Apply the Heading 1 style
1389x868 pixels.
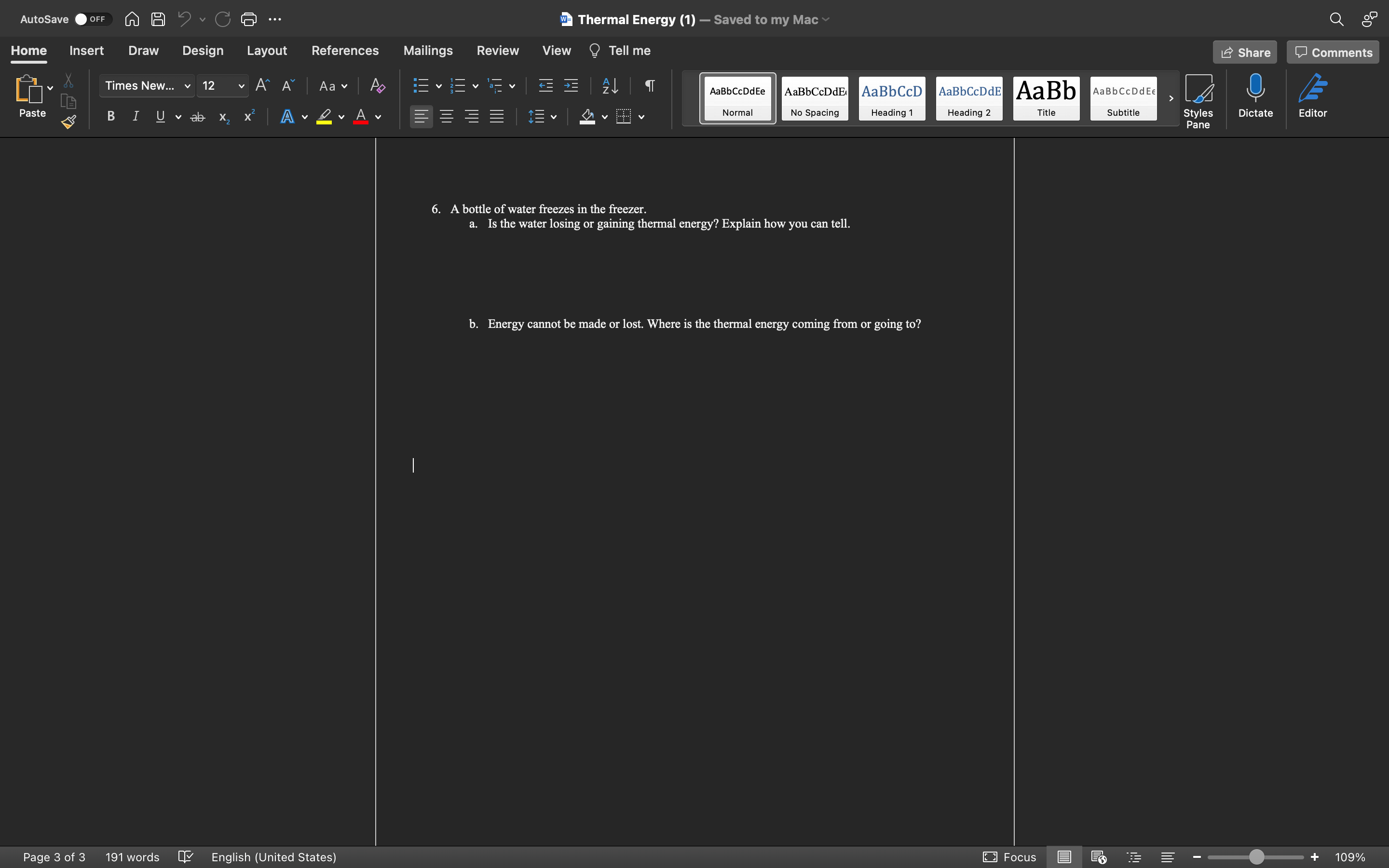[891, 98]
